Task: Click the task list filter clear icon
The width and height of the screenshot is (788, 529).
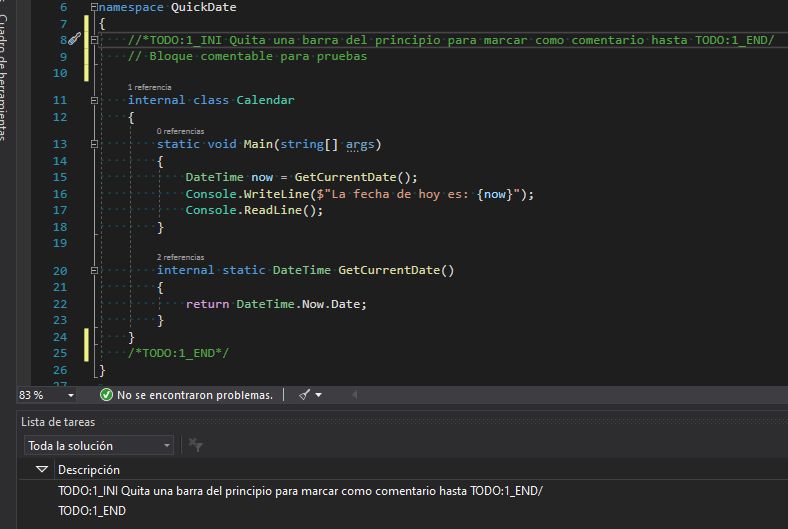Action: [195, 445]
